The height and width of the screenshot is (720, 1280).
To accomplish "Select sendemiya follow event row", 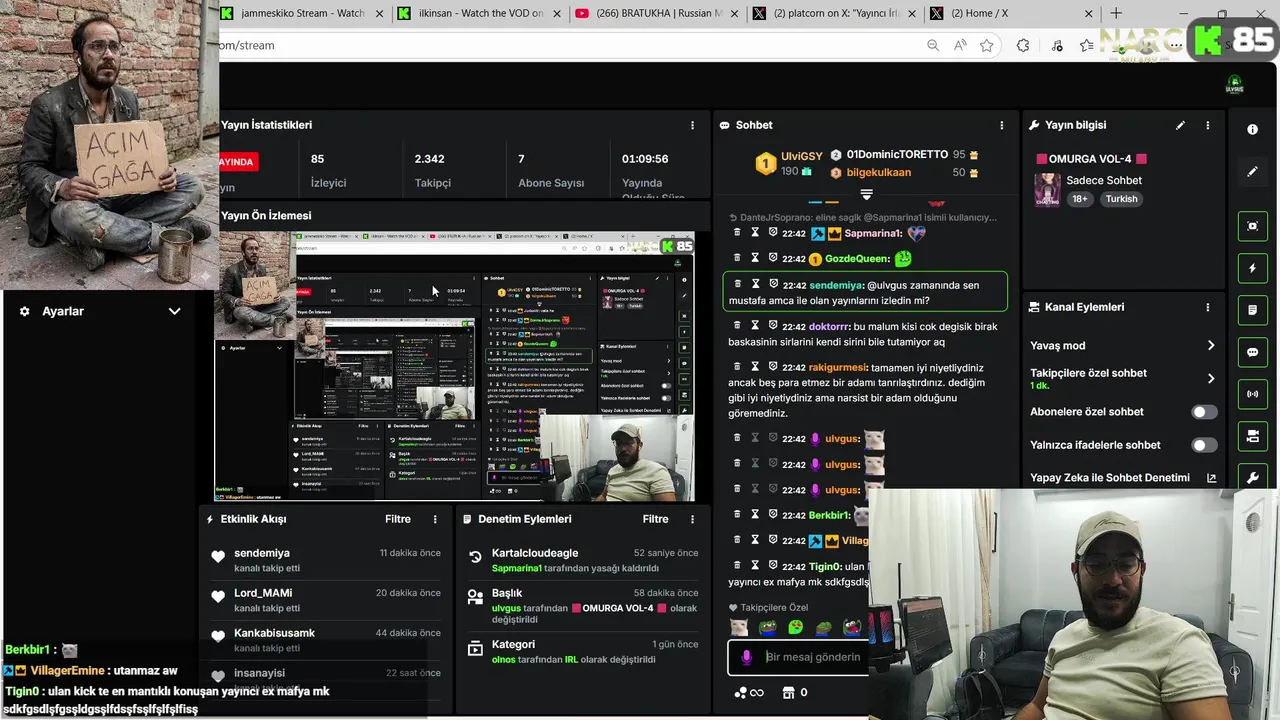I will tap(325, 560).
